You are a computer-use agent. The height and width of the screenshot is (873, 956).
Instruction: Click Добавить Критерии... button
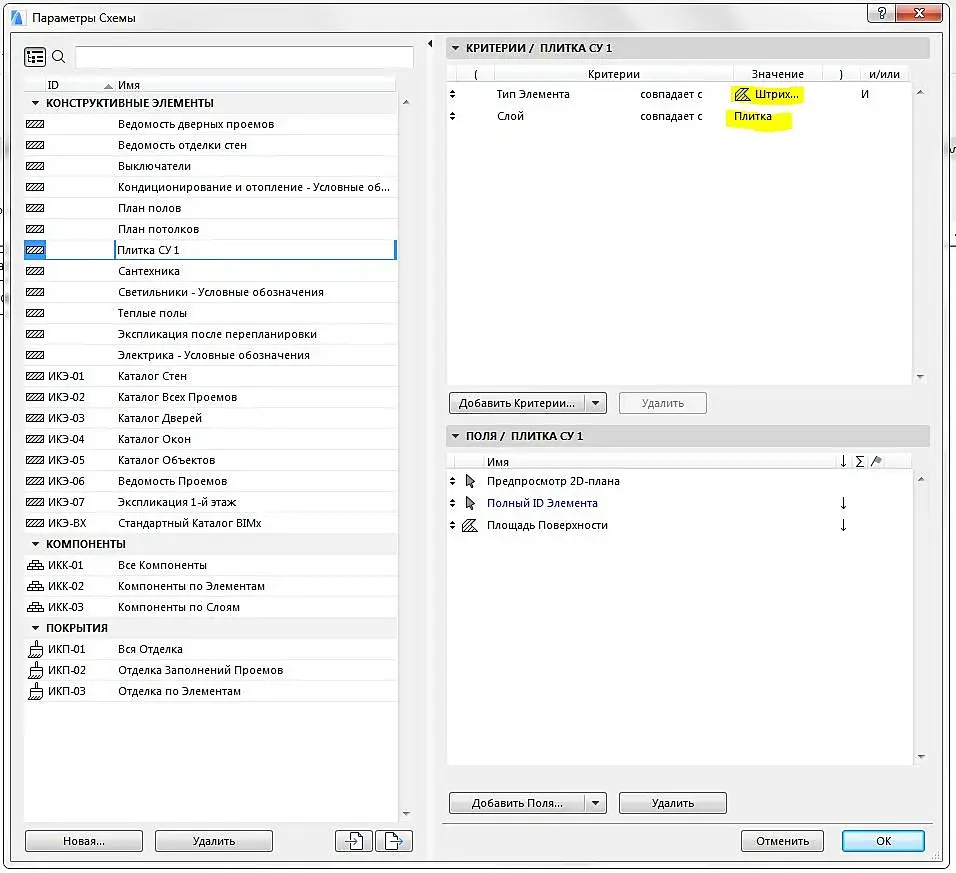click(x=516, y=404)
